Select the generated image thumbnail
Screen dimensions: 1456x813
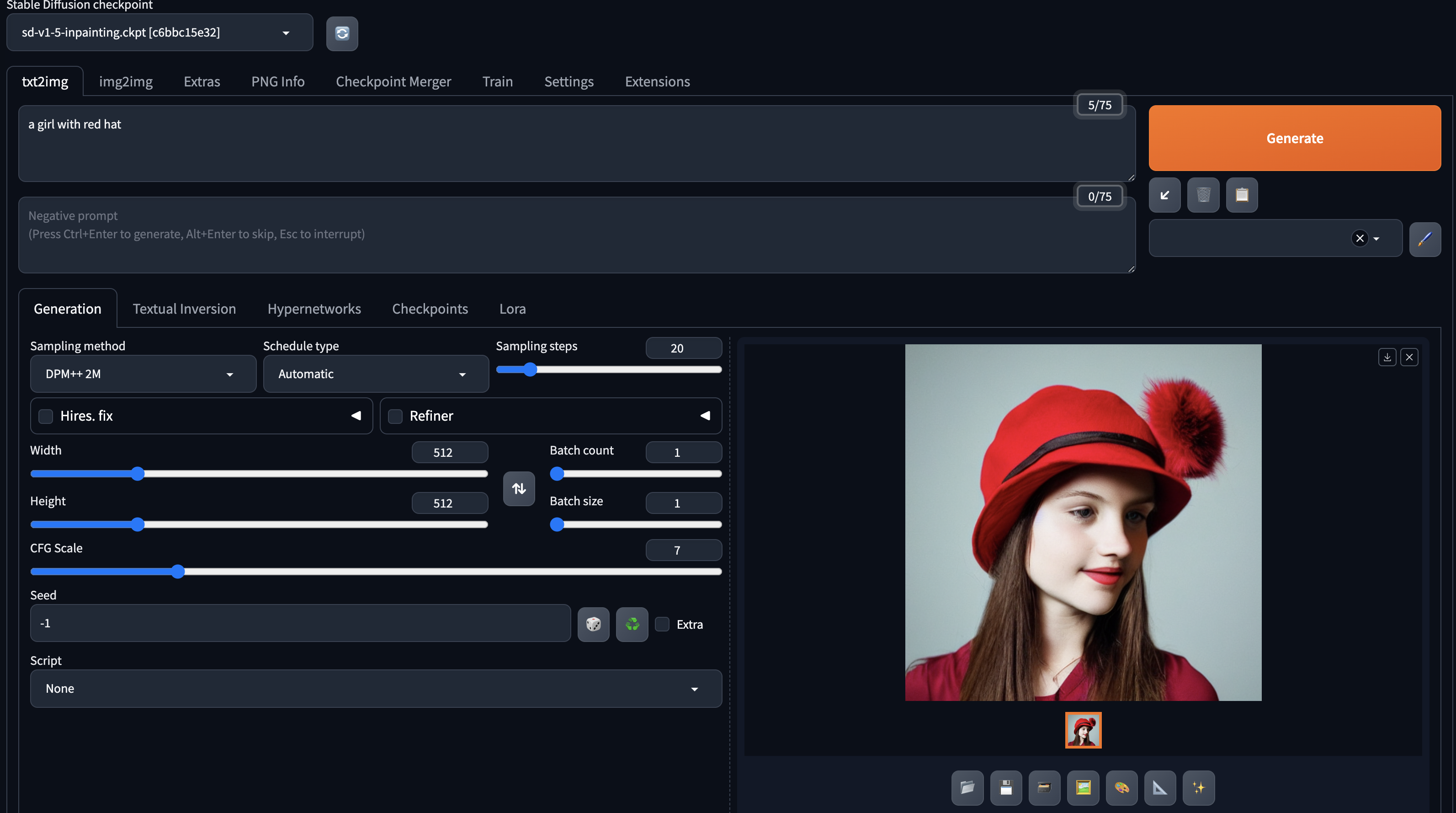pyautogui.click(x=1082, y=730)
